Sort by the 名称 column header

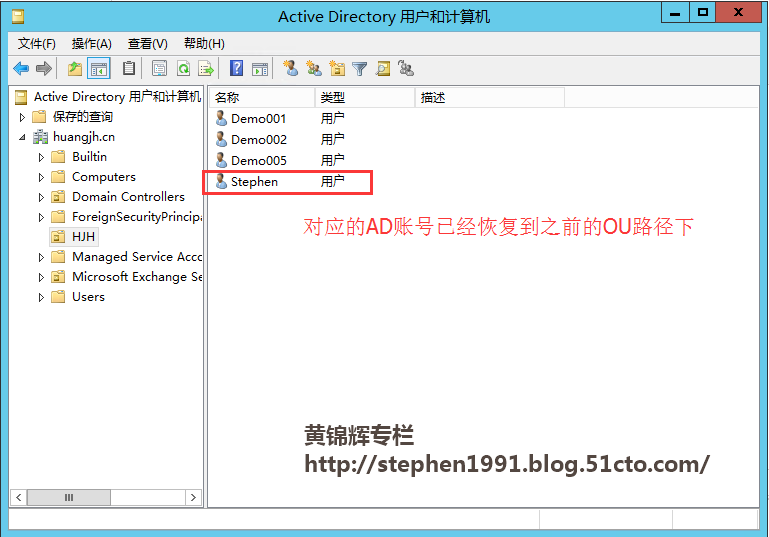tap(262, 98)
